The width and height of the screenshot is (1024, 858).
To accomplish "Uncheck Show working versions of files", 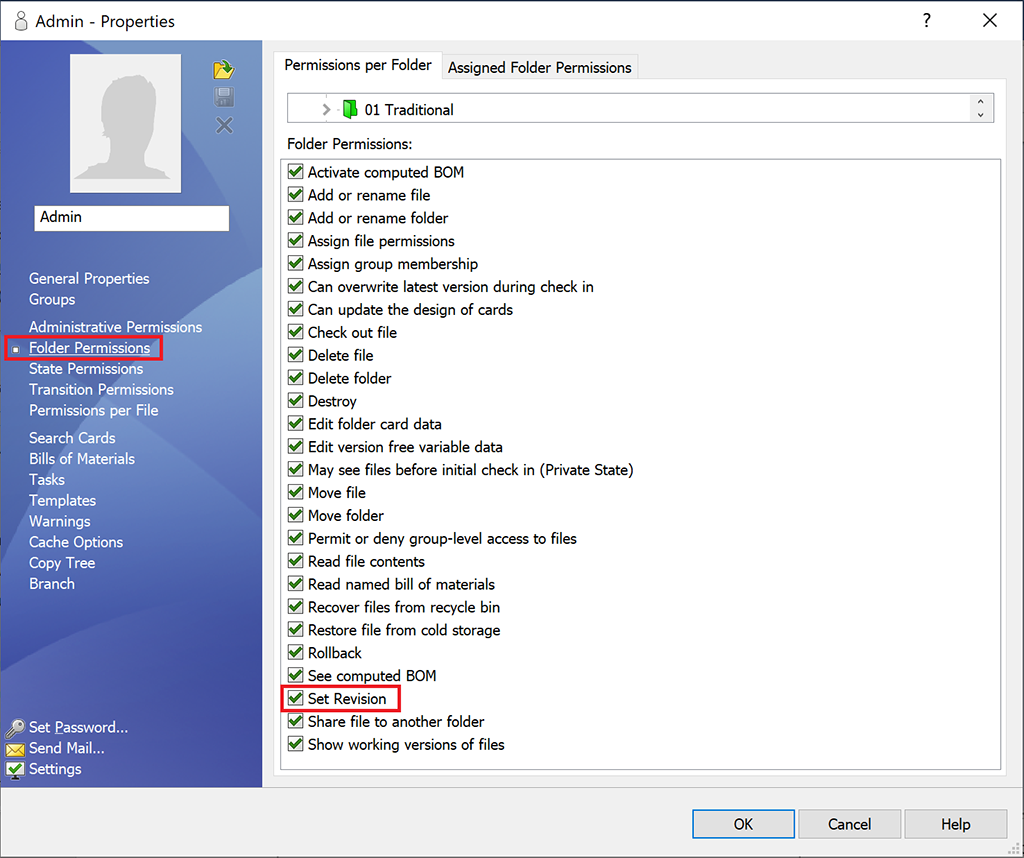I will [295, 744].
